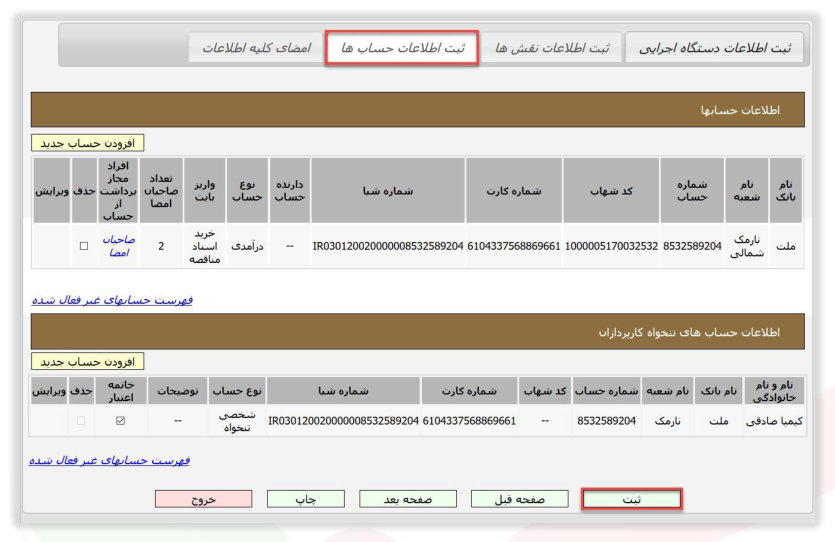Select Sheba number cell in ملت درآمدی account row
This screenshot has width=835, height=542.
388,246
